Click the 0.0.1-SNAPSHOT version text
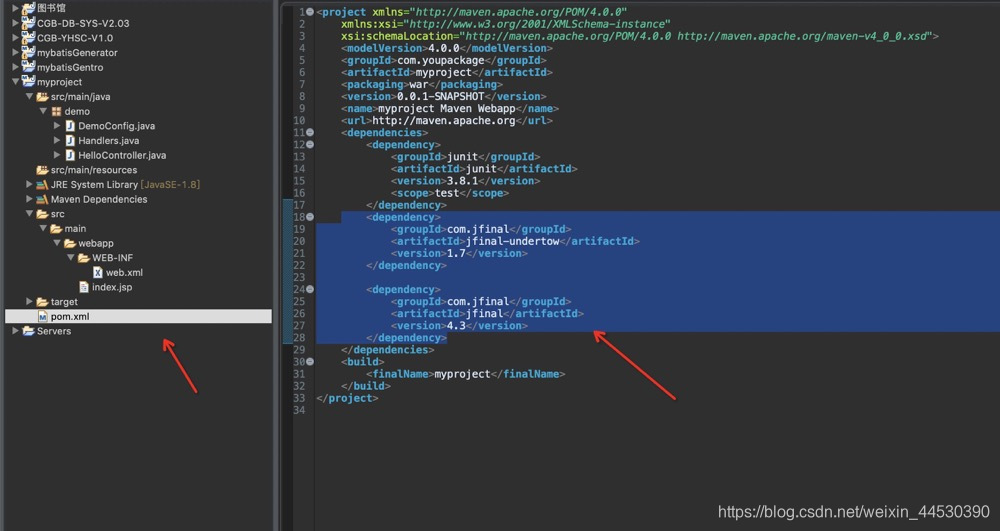 pyautogui.click(x=440, y=96)
